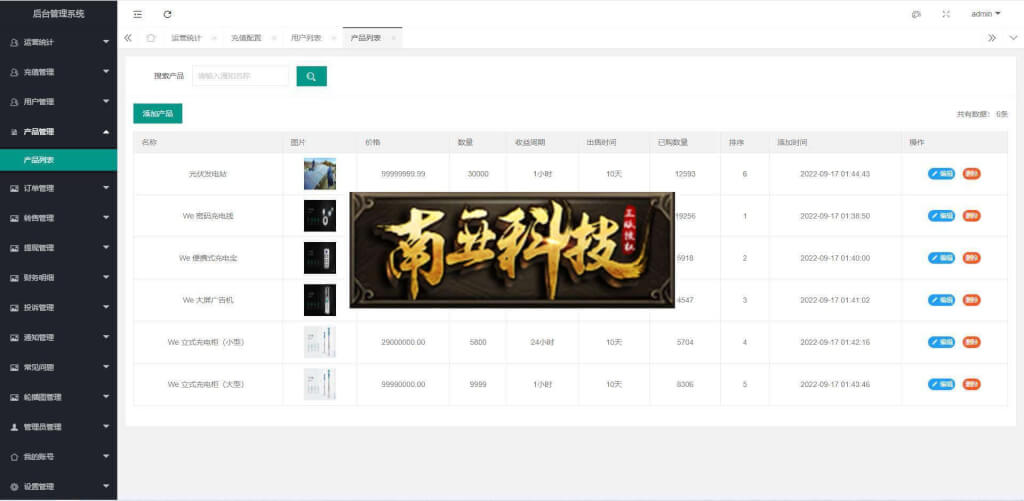
Task: Click the refresh icon in the top bar
Action: pyautogui.click(x=167, y=14)
